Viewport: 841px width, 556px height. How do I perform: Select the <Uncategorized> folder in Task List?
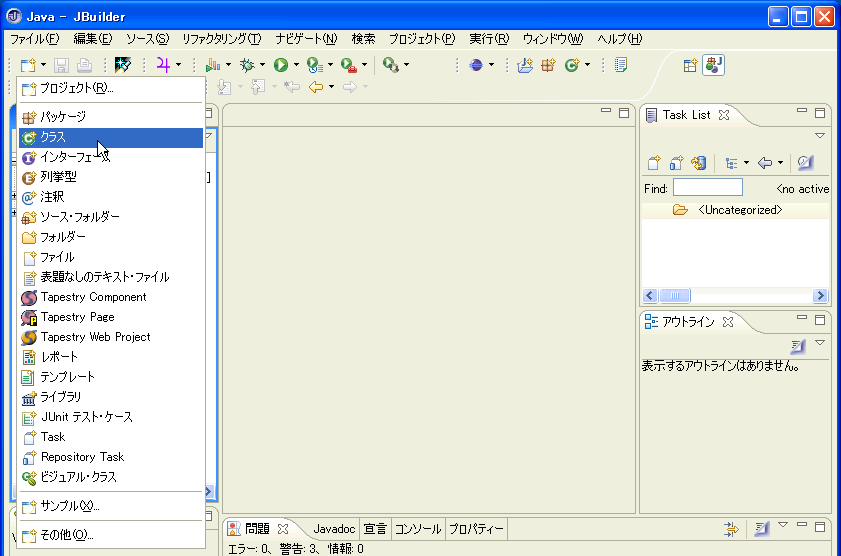click(739, 210)
